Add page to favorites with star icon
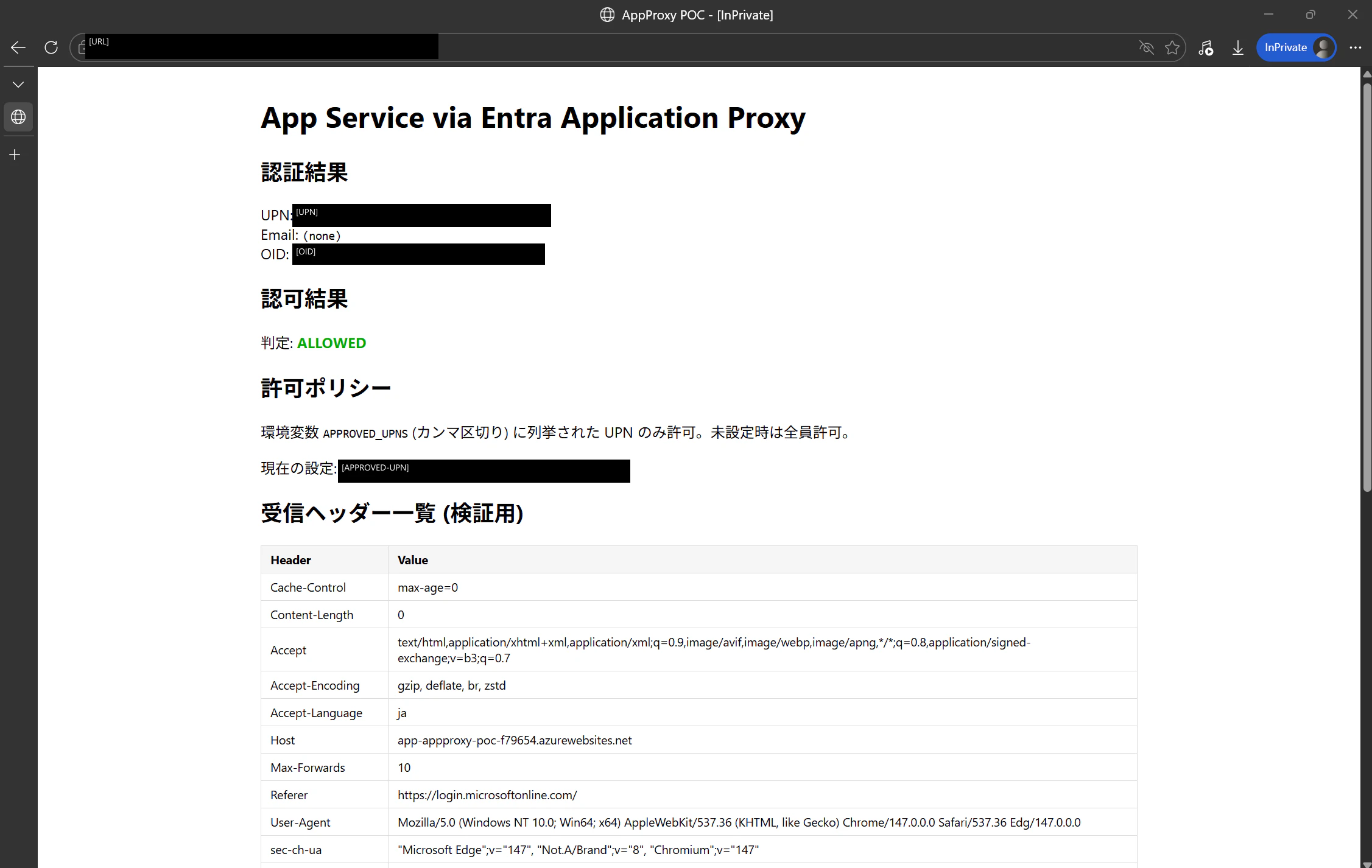Image resolution: width=1372 pixels, height=868 pixels. tap(1172, 47)
